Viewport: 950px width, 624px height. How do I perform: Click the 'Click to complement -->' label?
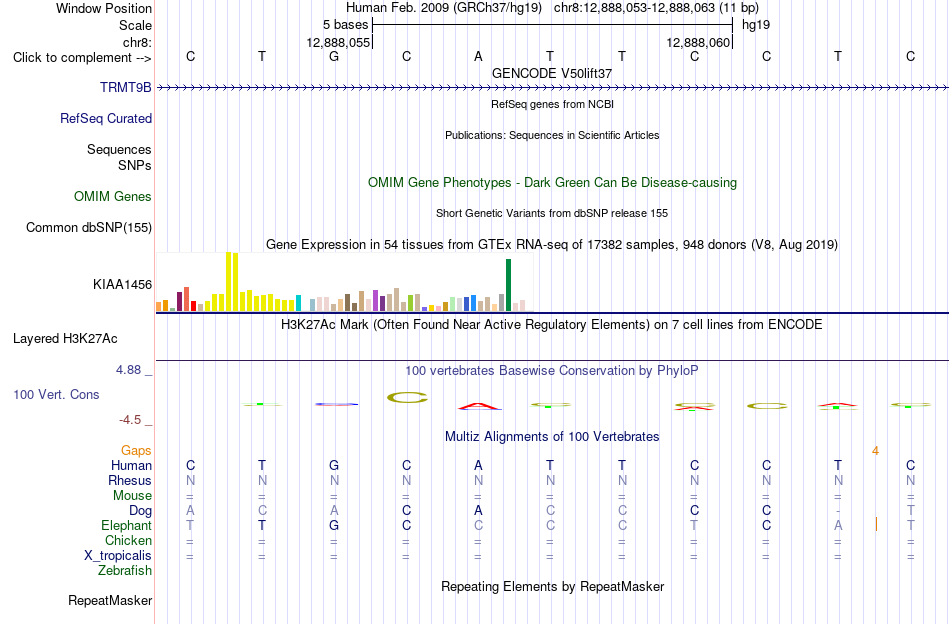coord(82,58)
